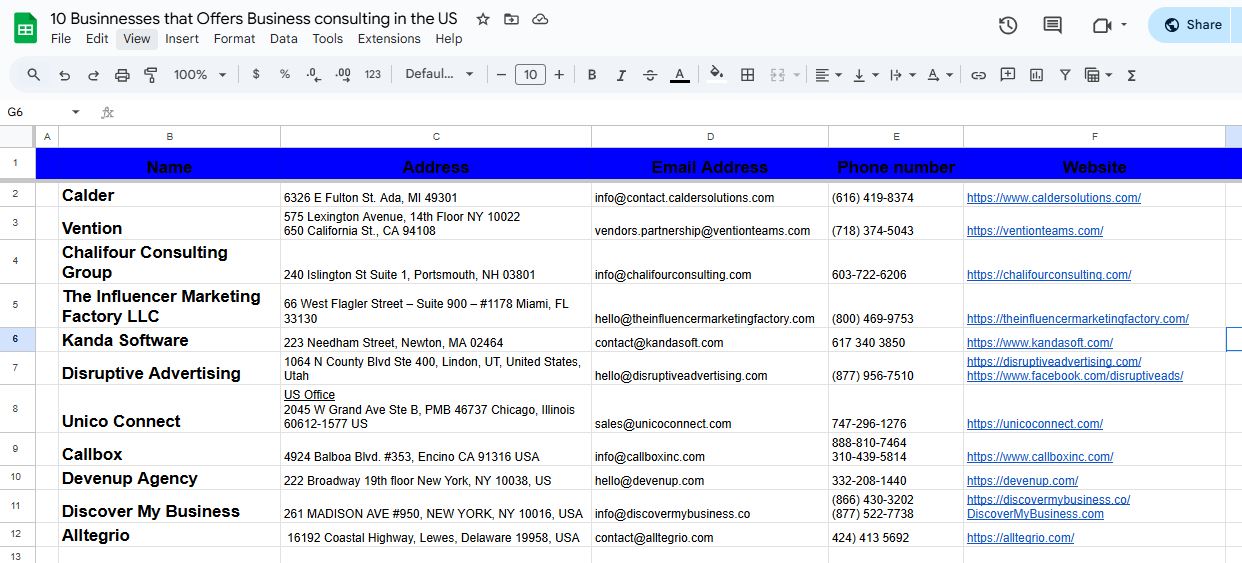
Task: Click the Share button
Action: (x=1193, y=25)
